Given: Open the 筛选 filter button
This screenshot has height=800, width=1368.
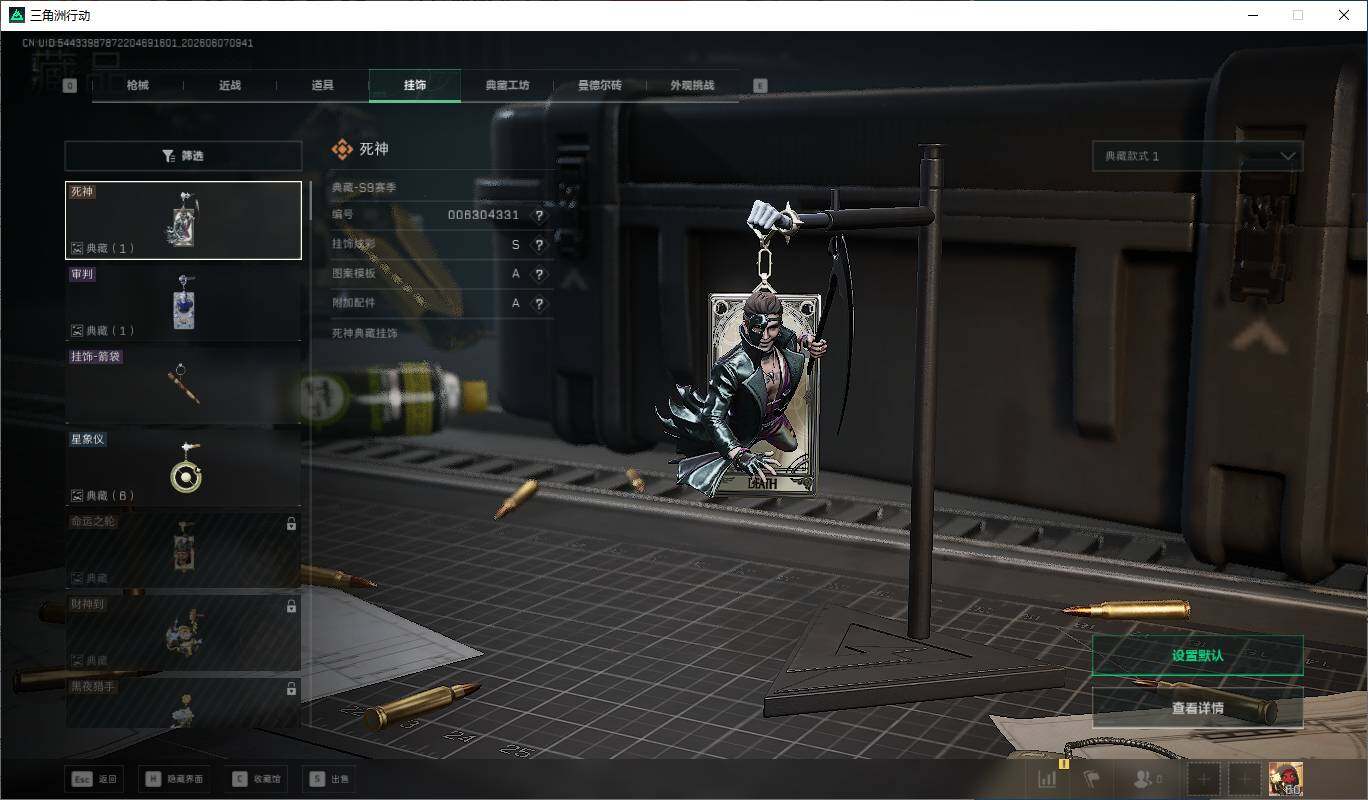Looking at the screenshot, I should pyautogui.click(x=183, y=156).
